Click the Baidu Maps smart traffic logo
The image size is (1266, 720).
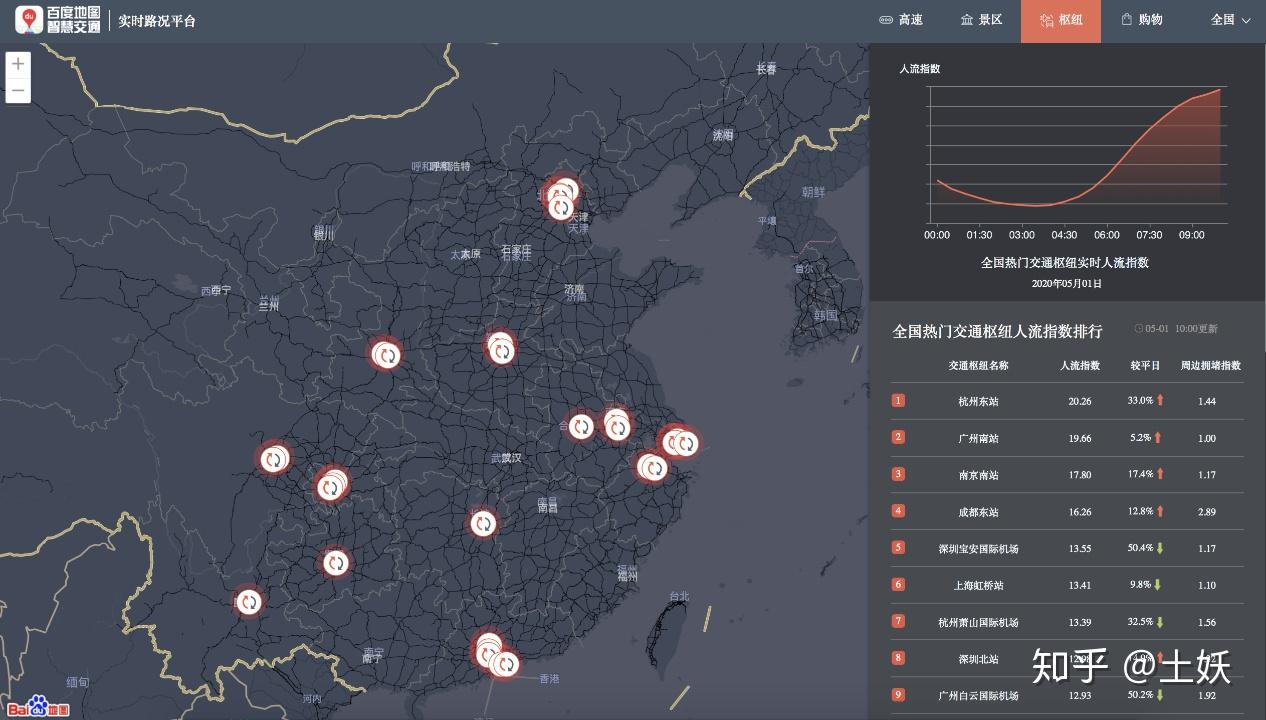pos(58,20)
